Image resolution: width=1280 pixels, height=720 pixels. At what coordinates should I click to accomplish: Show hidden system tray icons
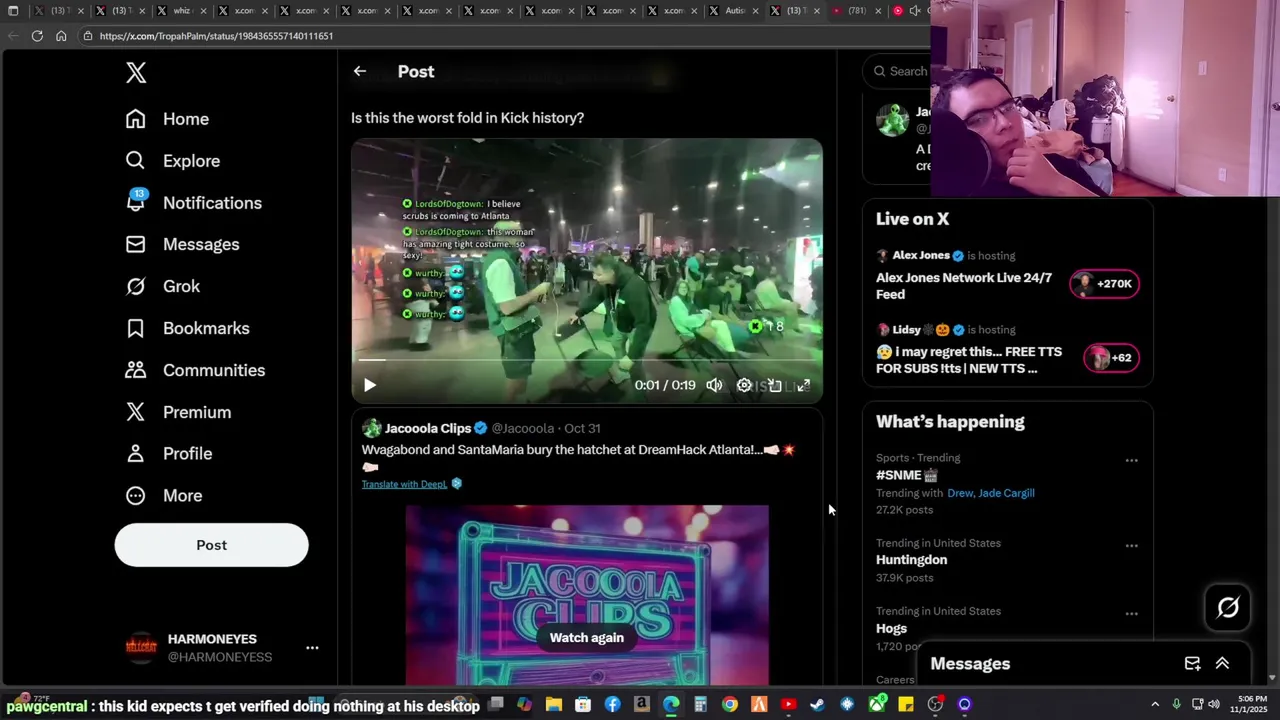point(1155,705)
